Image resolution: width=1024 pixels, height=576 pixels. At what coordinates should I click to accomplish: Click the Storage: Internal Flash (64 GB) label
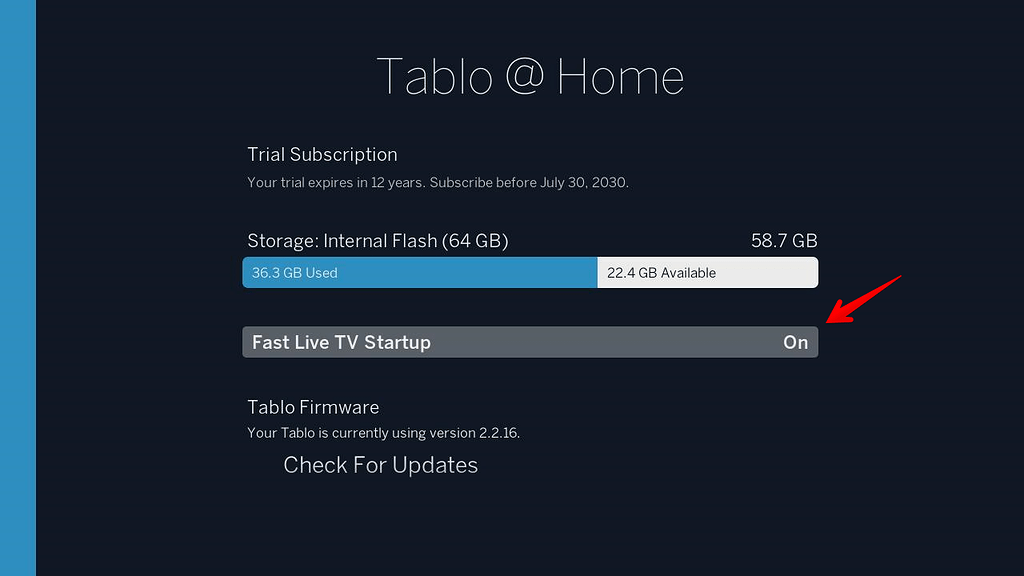tap(378, 241)
